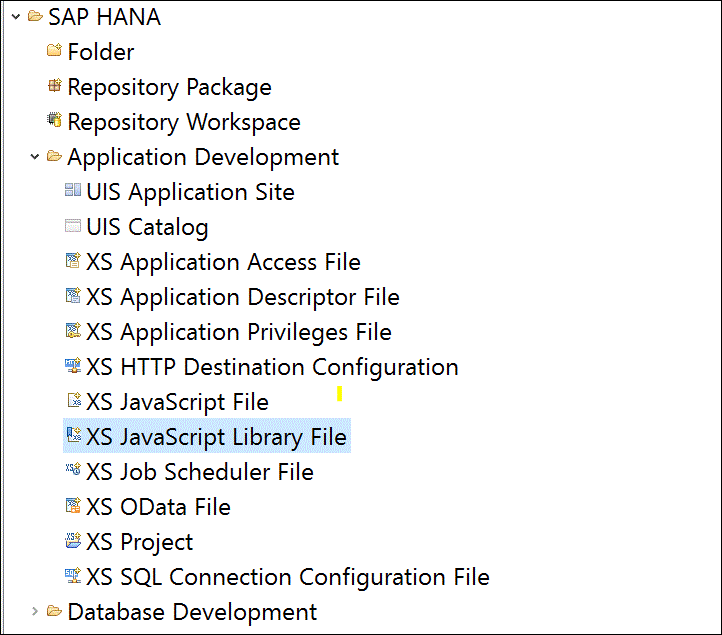Image resolution: width=722 pixels, height=635 pixels.
Task: Click the Repository Workspace icon
Action: [x=54, y=122]
